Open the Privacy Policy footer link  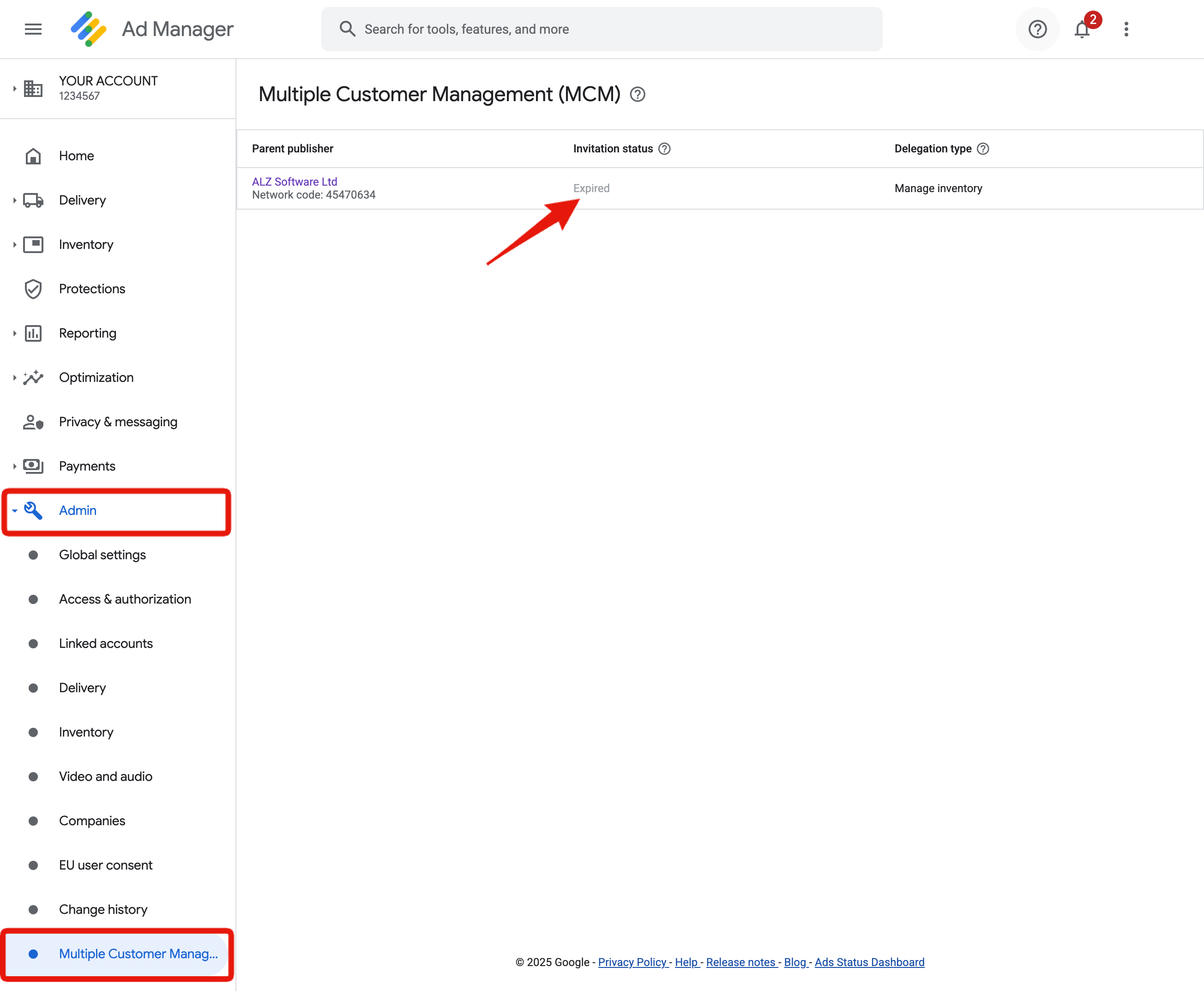(x=632, y=962)
